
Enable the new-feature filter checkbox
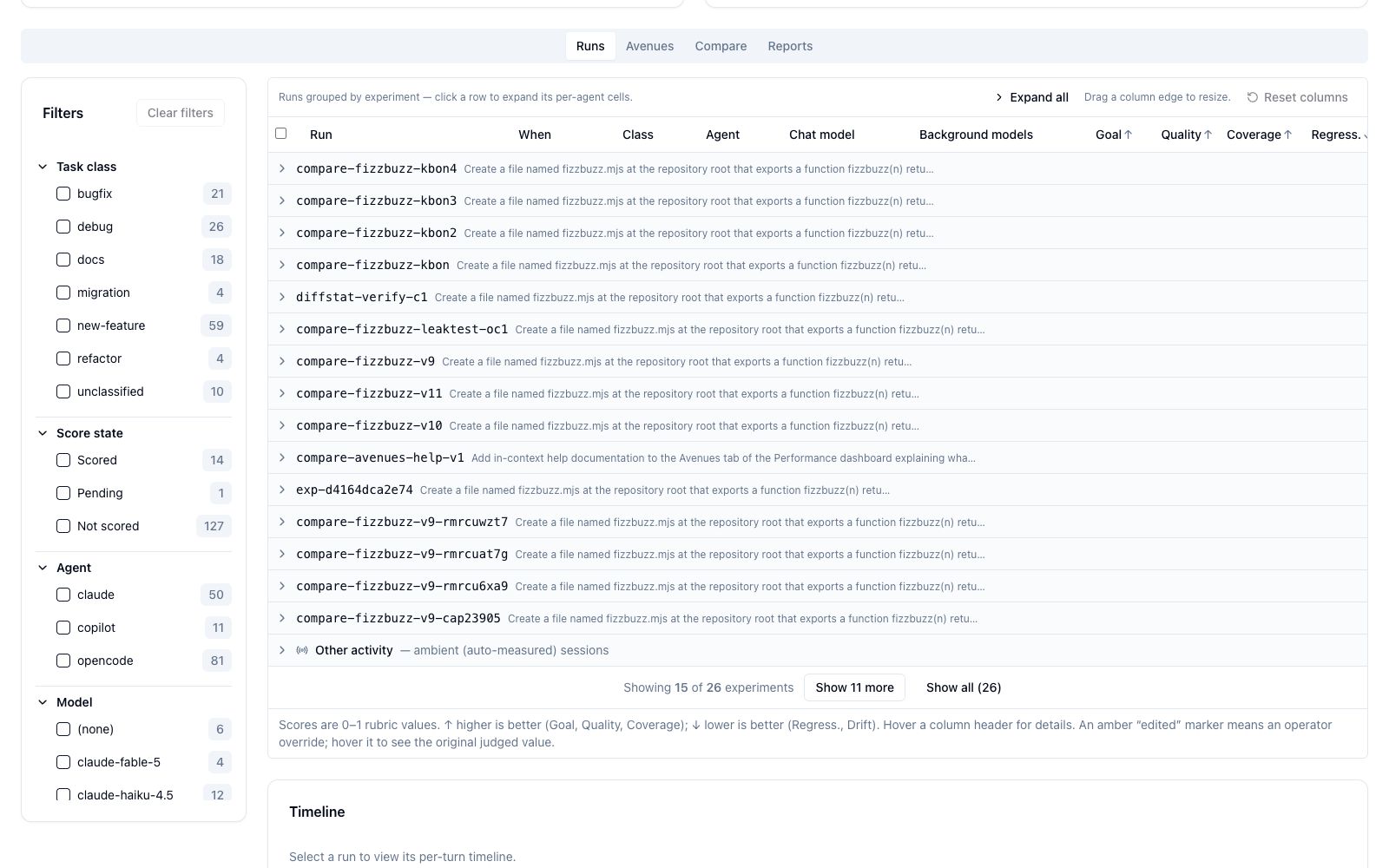pyautogui.click(x=63, y=325)
